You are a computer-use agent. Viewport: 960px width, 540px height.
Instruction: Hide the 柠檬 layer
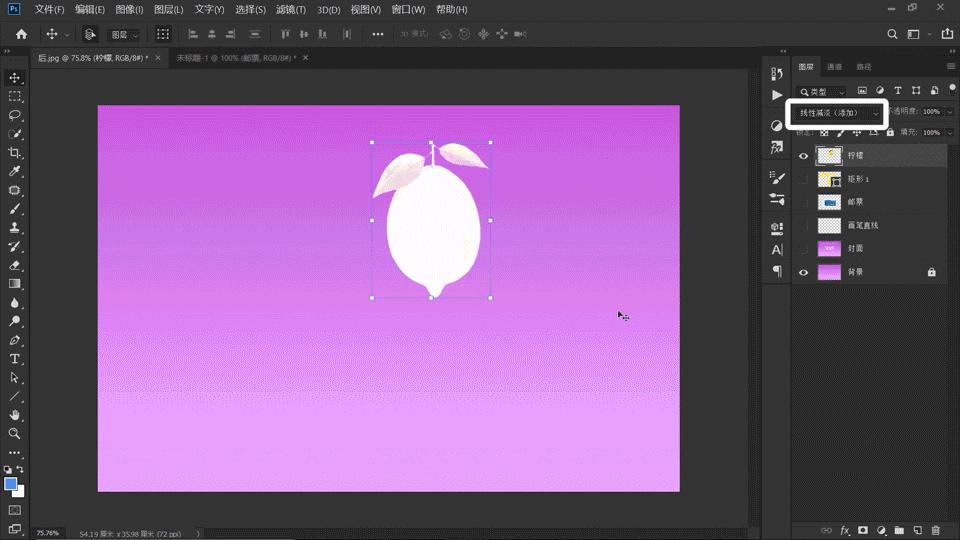[x=803, y=156]
